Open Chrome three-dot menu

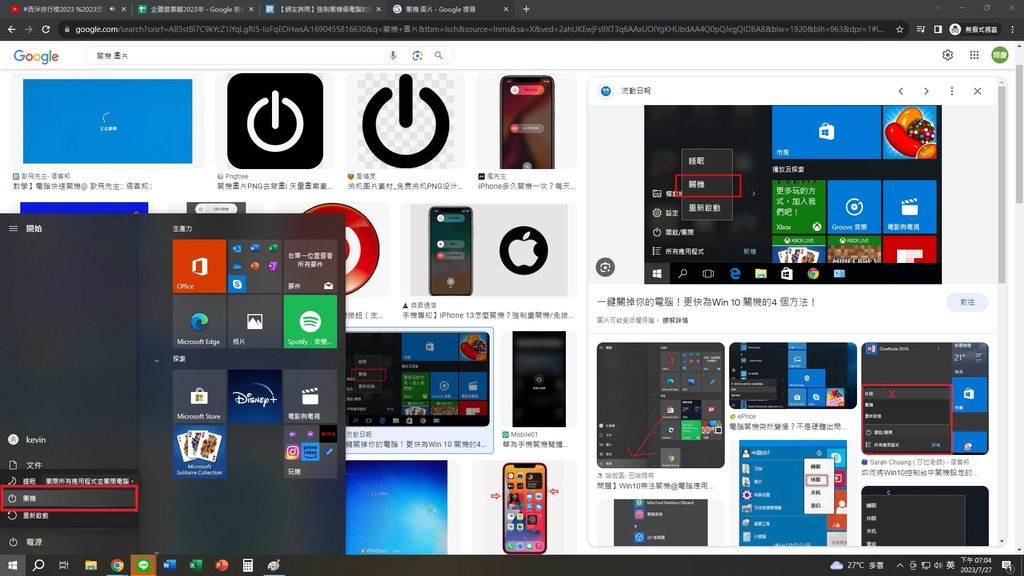pyautogui.click(x=1013, y=29)
